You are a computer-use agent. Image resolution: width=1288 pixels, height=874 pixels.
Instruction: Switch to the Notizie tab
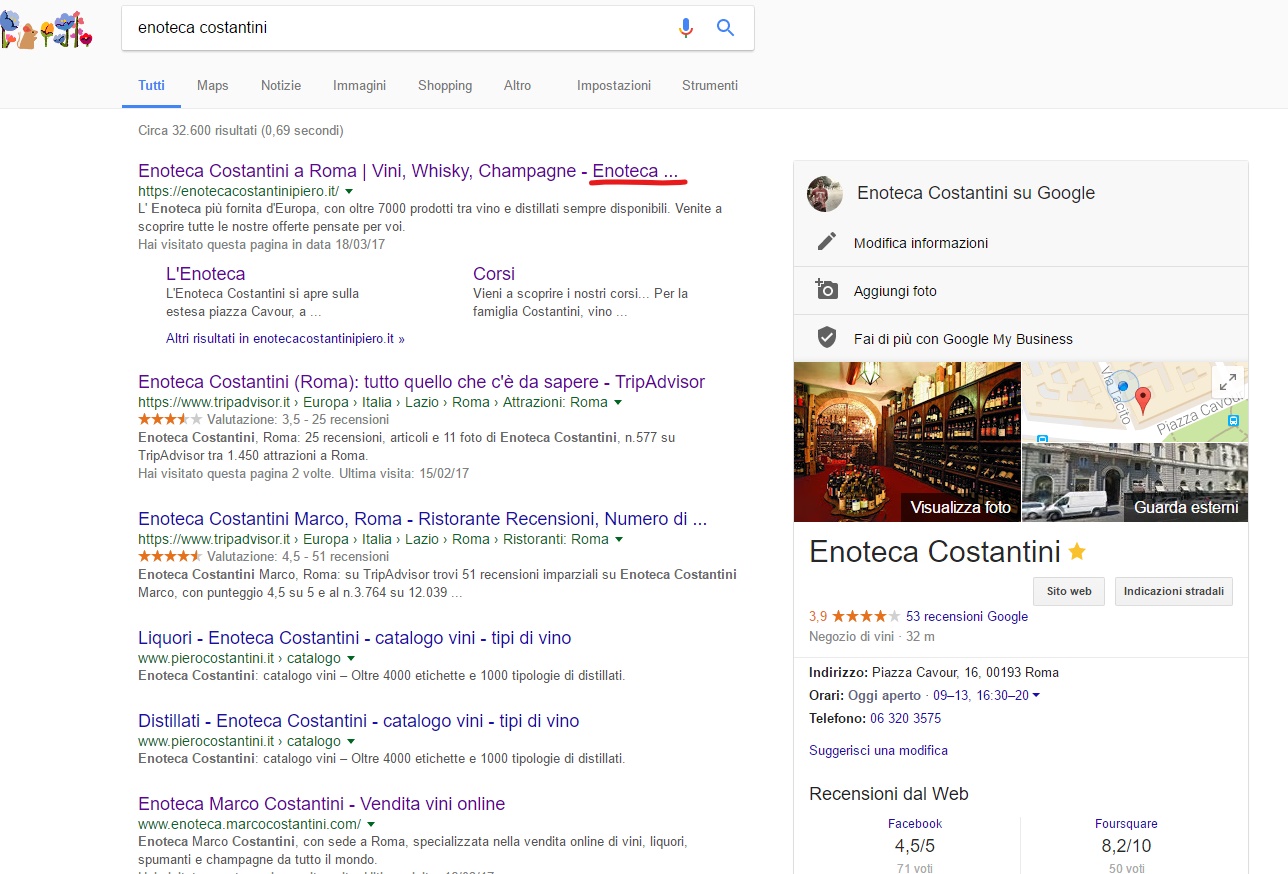281,86
